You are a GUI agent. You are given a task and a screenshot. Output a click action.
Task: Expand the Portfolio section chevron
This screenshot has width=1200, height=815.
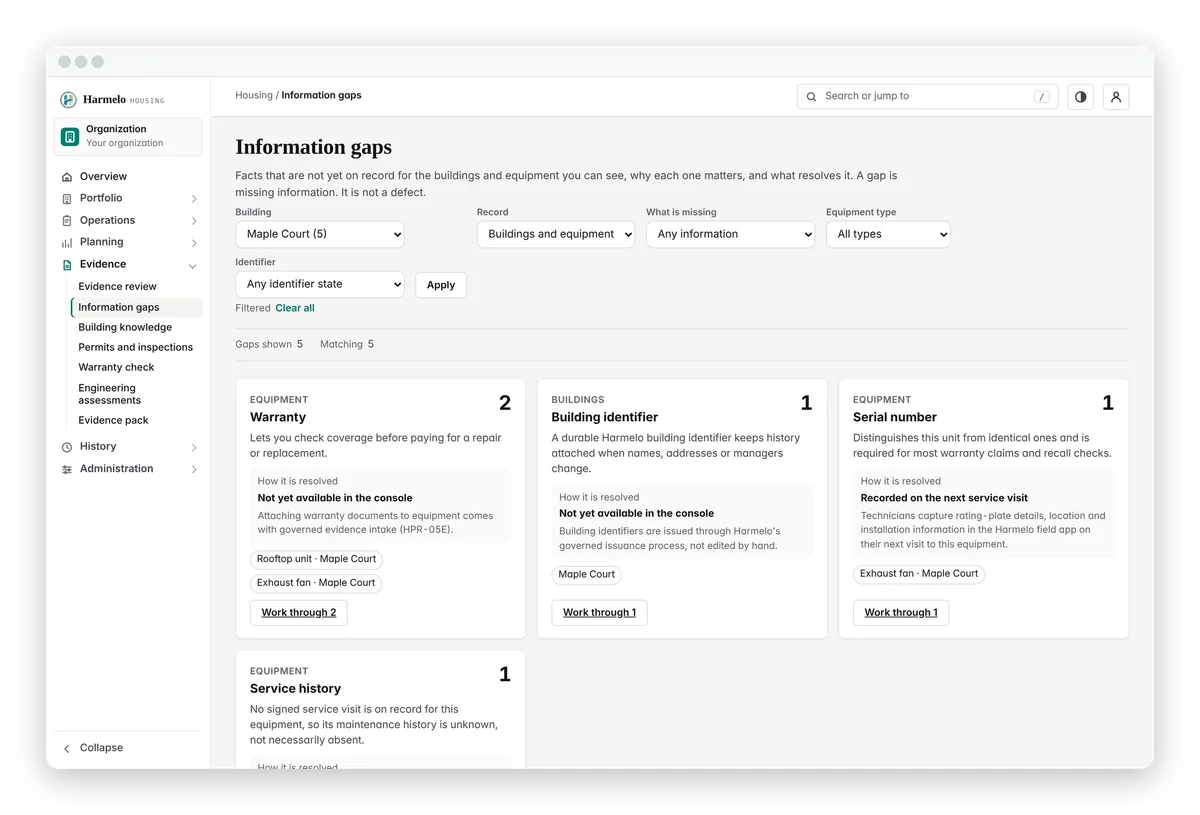(x=194, y=199)
